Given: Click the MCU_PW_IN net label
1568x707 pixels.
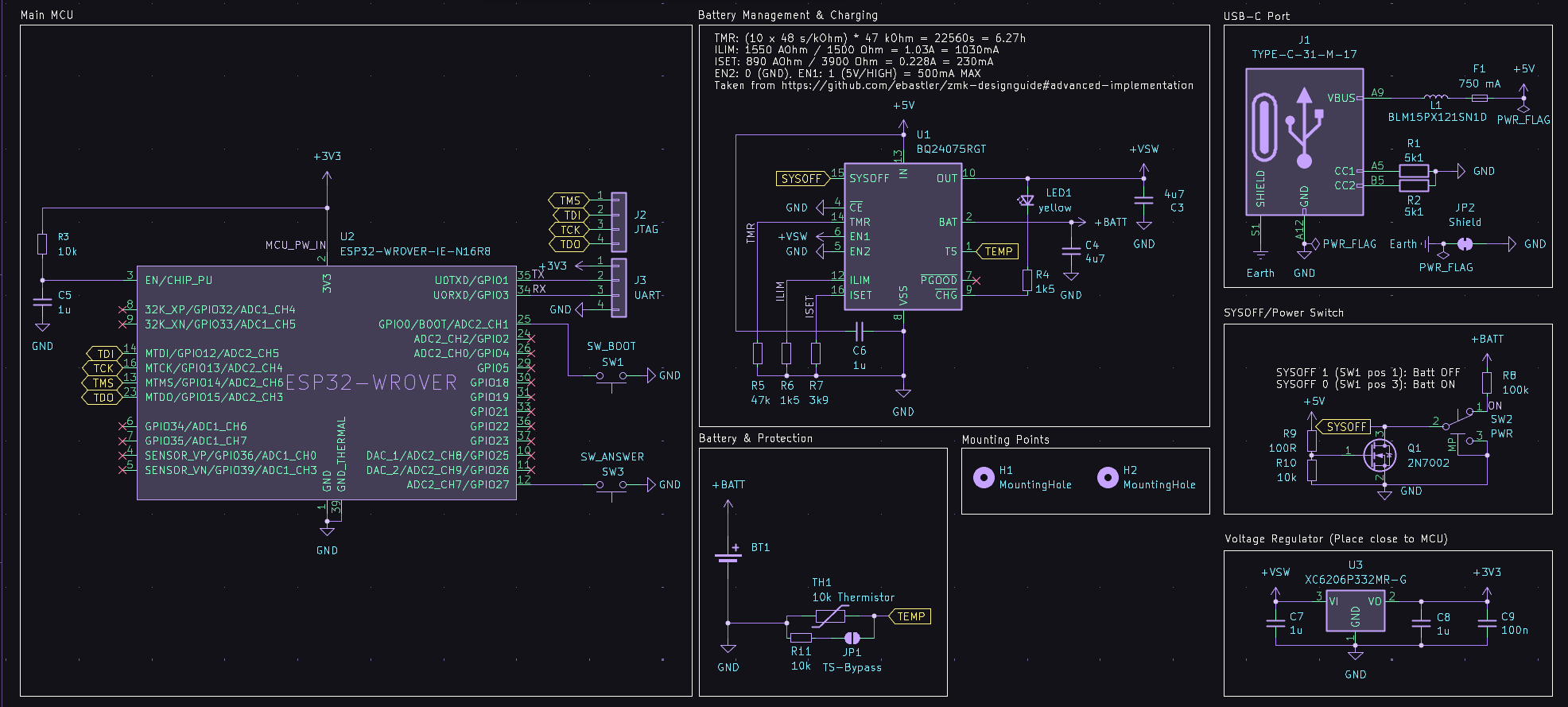Looking at the screenshot, I should coord(296,245).
